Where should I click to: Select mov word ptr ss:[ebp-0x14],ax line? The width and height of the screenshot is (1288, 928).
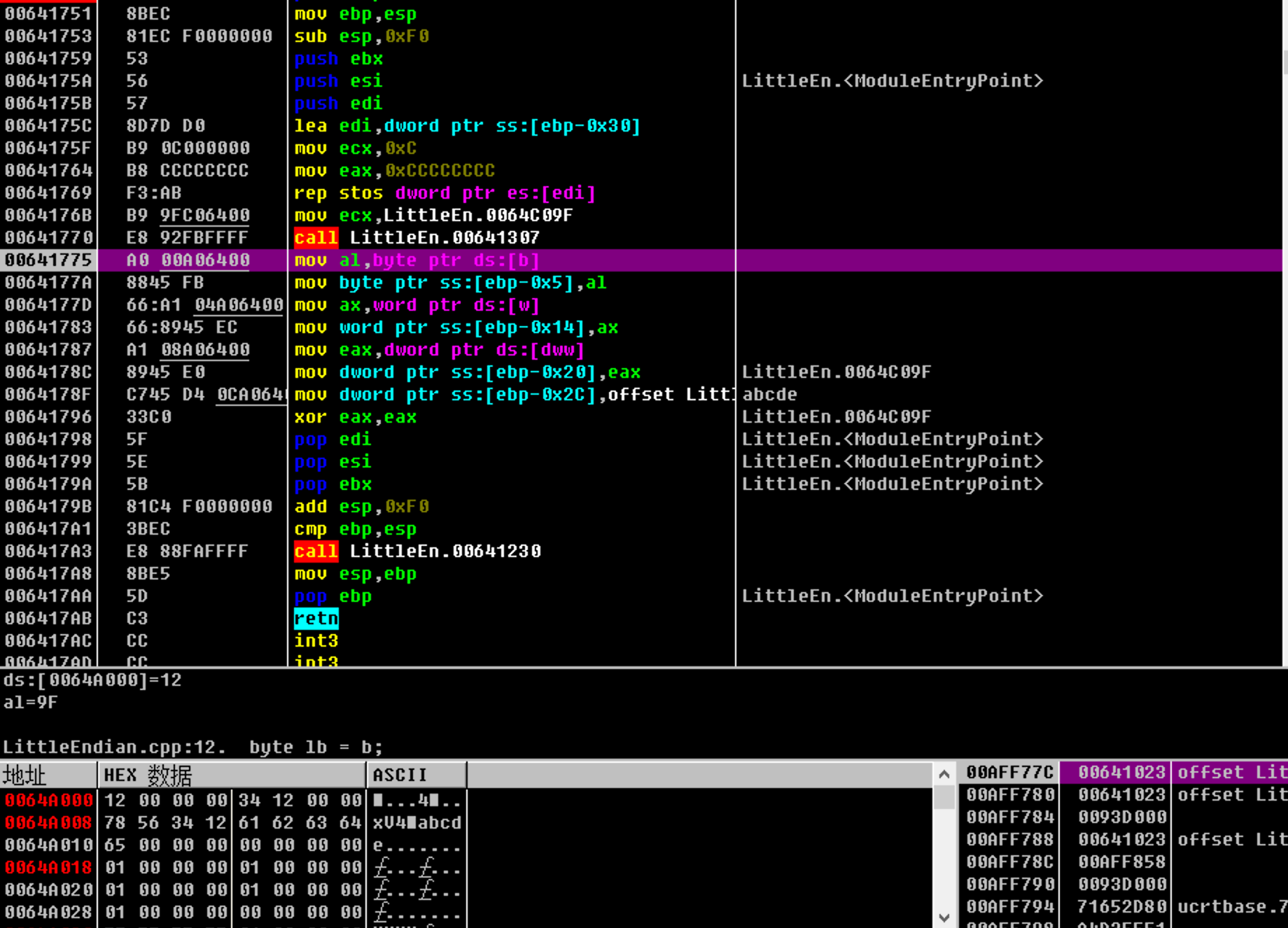[456, 328]
